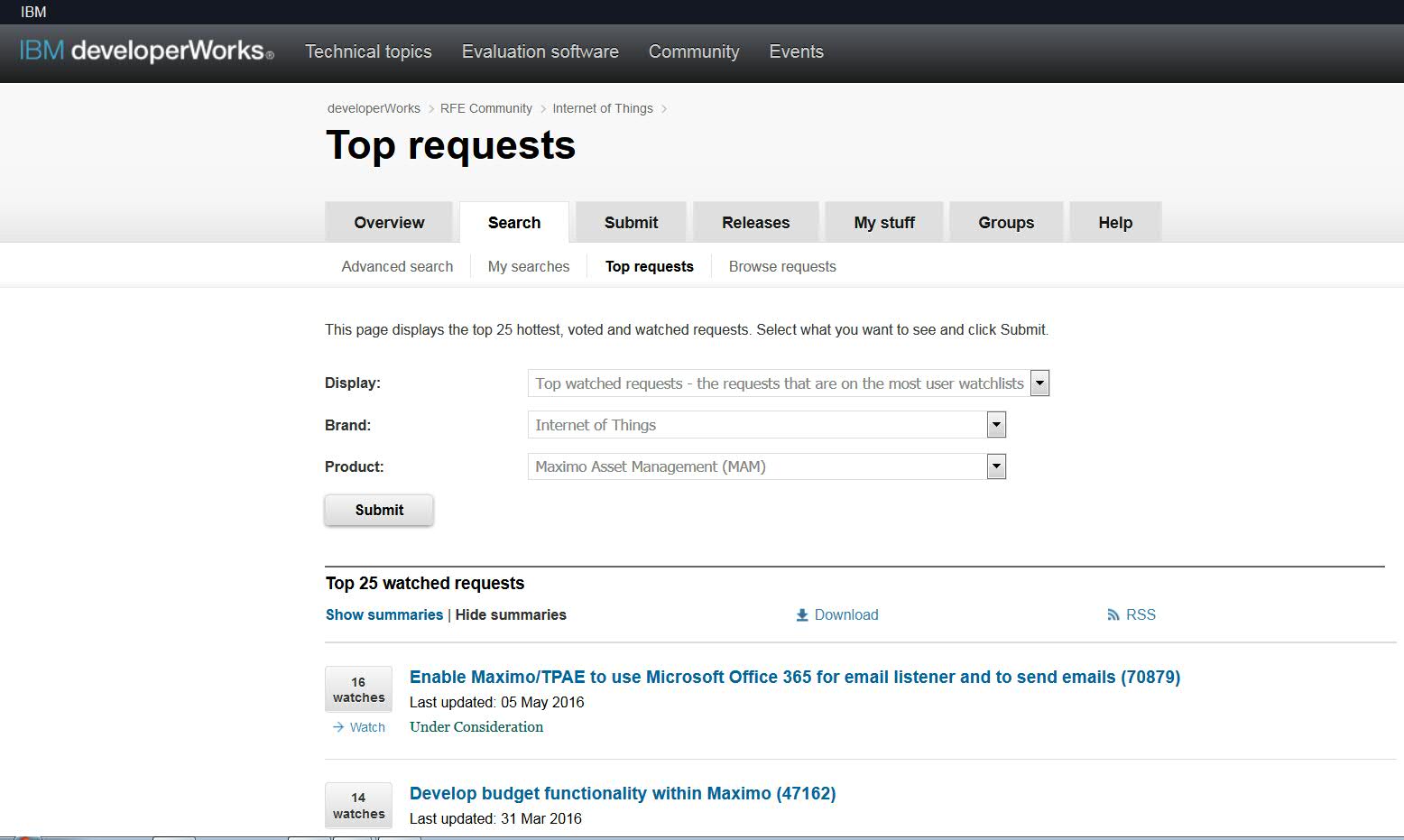Click Hide summaries
The image size is (1404, 840).
coord(511,614)
